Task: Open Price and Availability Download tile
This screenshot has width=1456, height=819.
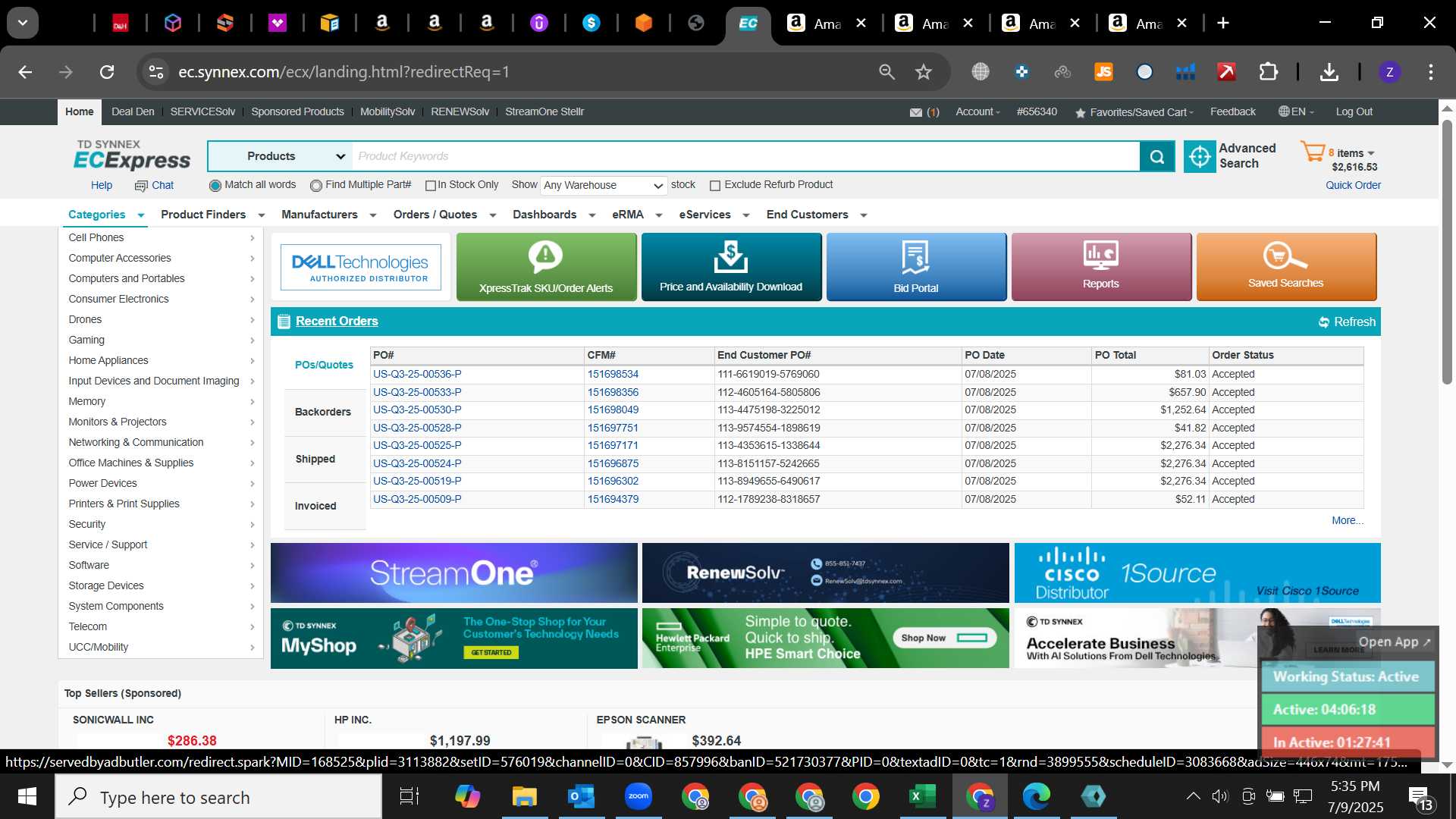Action: click(731, 267)
